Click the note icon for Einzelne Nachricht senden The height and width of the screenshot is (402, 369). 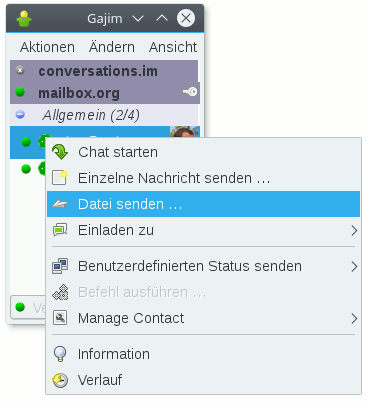(60, 178)
